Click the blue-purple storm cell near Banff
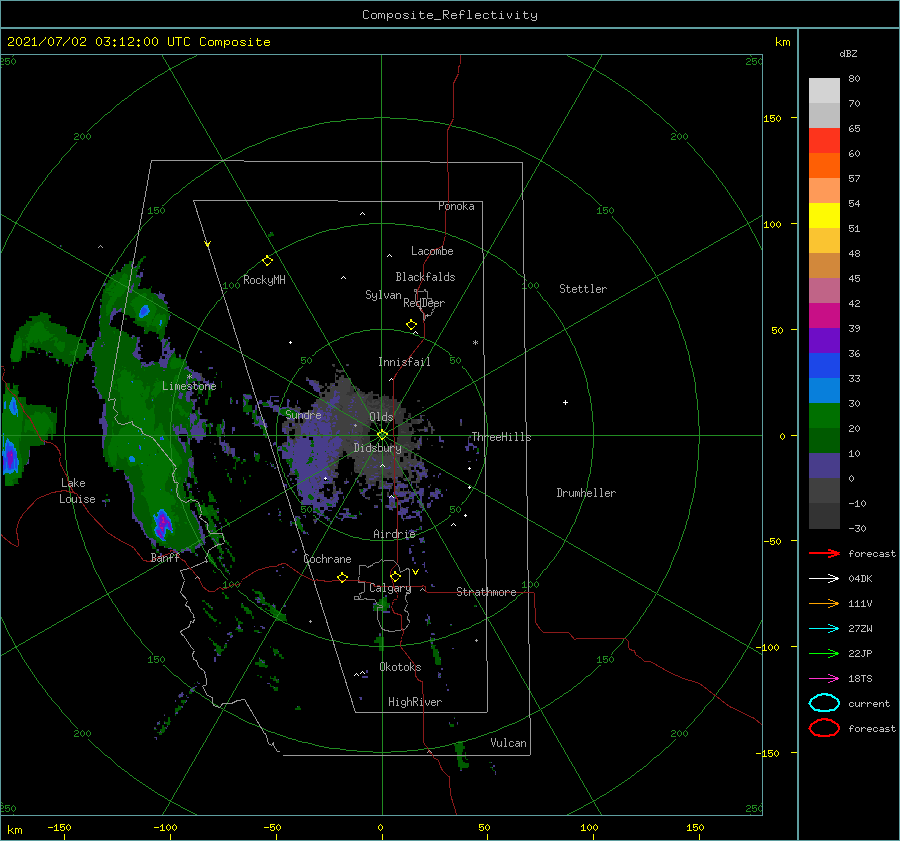The width and height of the screenshot is (900, 841). point(163,523)
